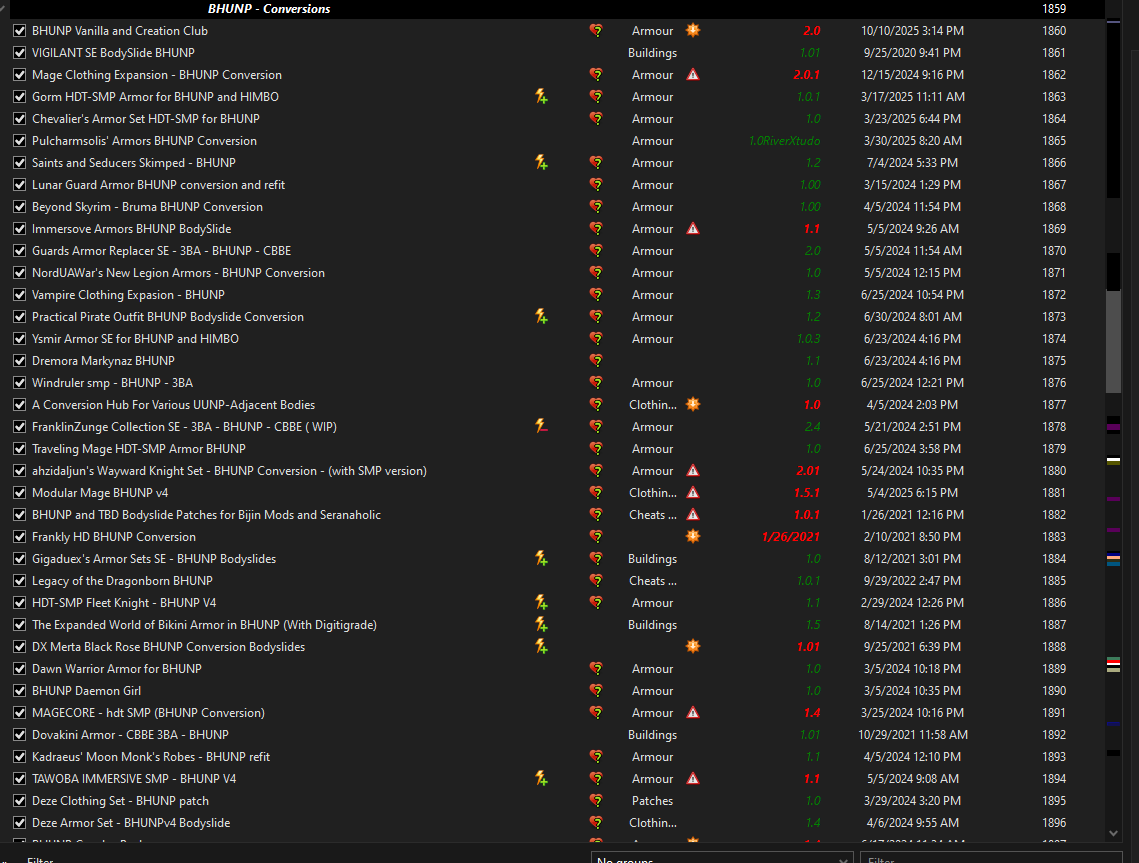Click conflict icon on Practical Pirate Outfit row
The image size is (1139, 863).
pos(541,317)
